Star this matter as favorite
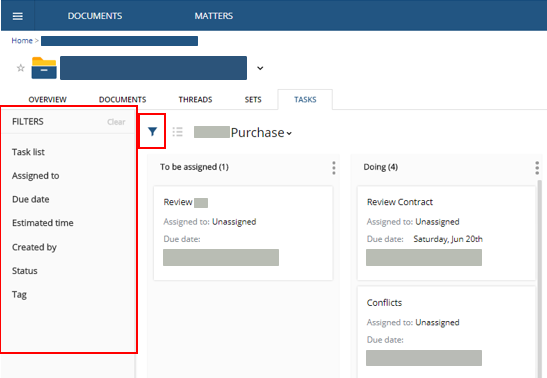 (21, 68)
